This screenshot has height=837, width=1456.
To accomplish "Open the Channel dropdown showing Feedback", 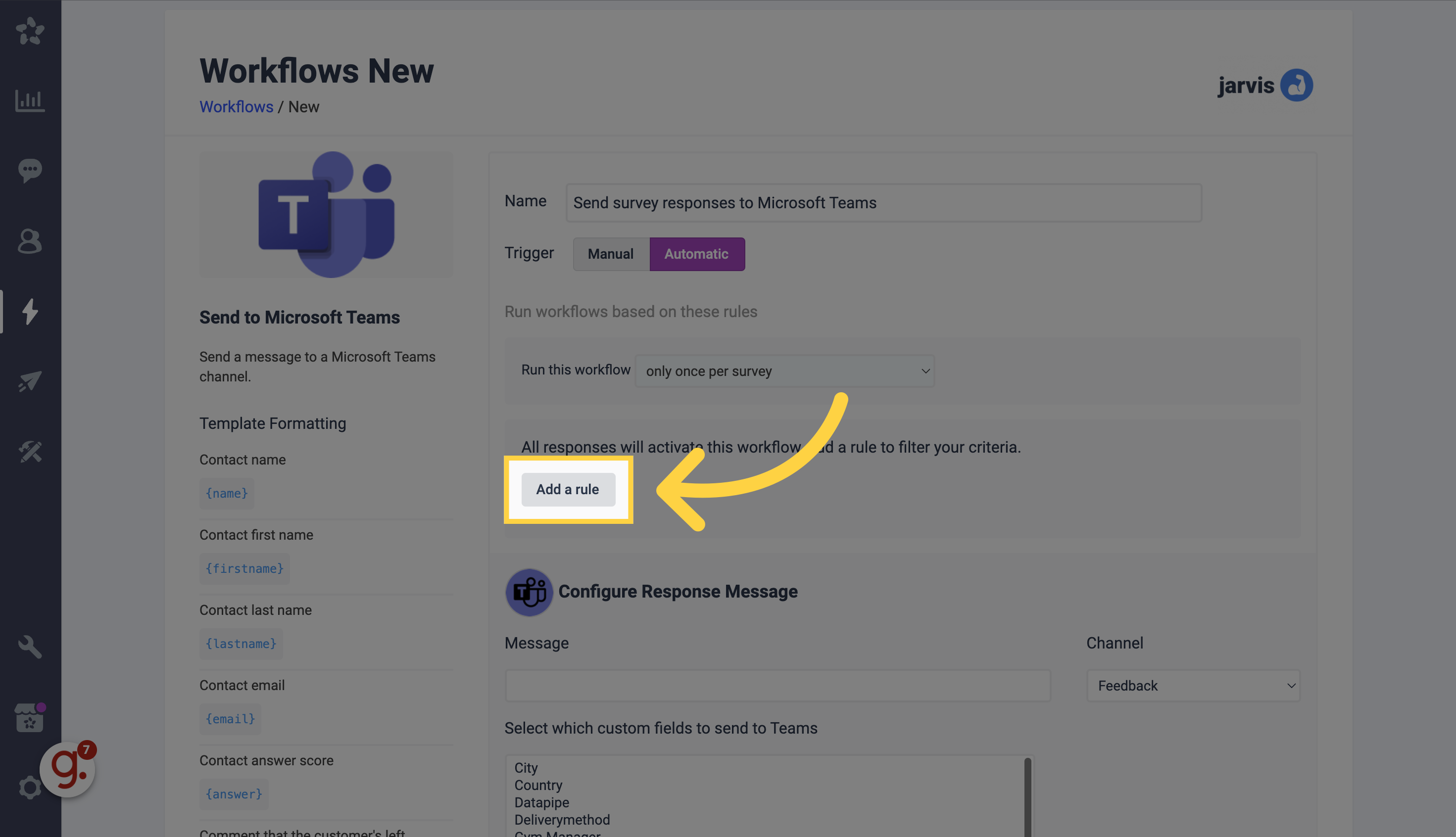I will [x=1193, y=685].
